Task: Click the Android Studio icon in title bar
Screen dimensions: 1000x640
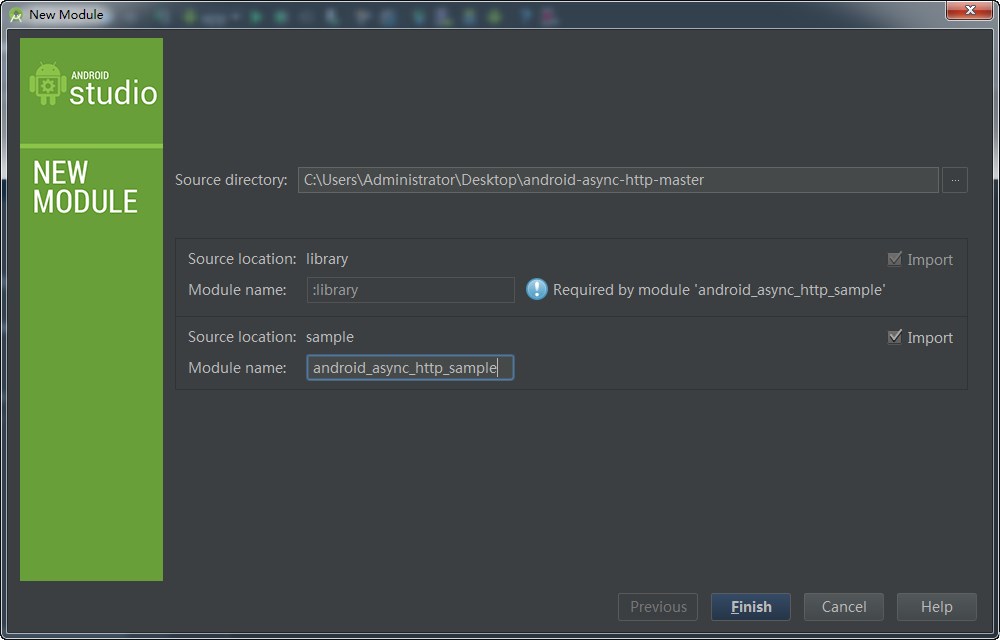Action: click(x=16, y=14)
